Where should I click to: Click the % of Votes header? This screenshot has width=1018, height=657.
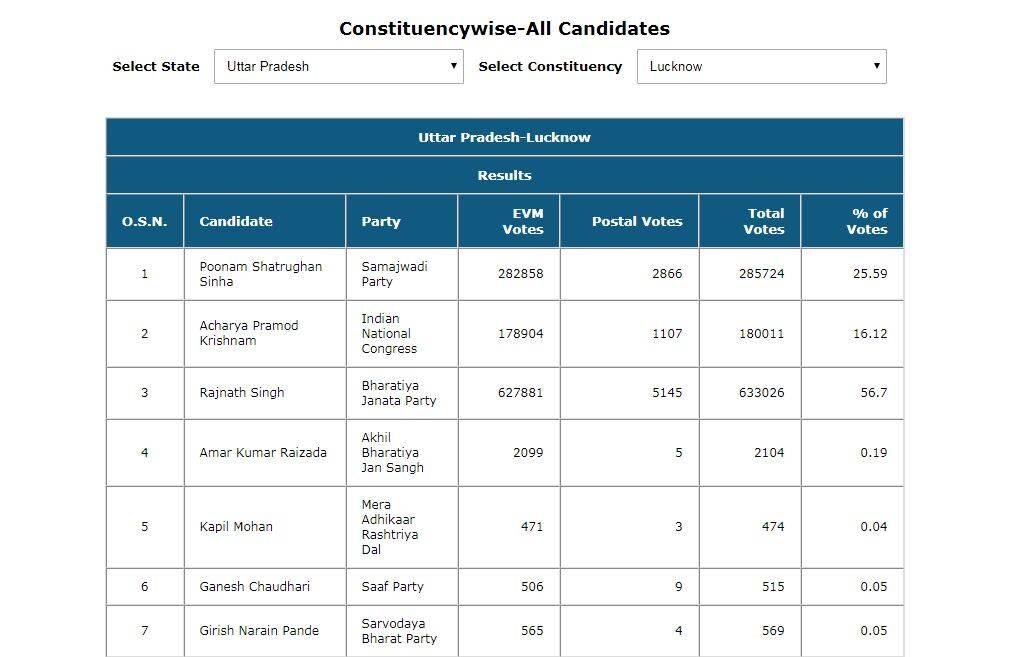pos(867,221)
